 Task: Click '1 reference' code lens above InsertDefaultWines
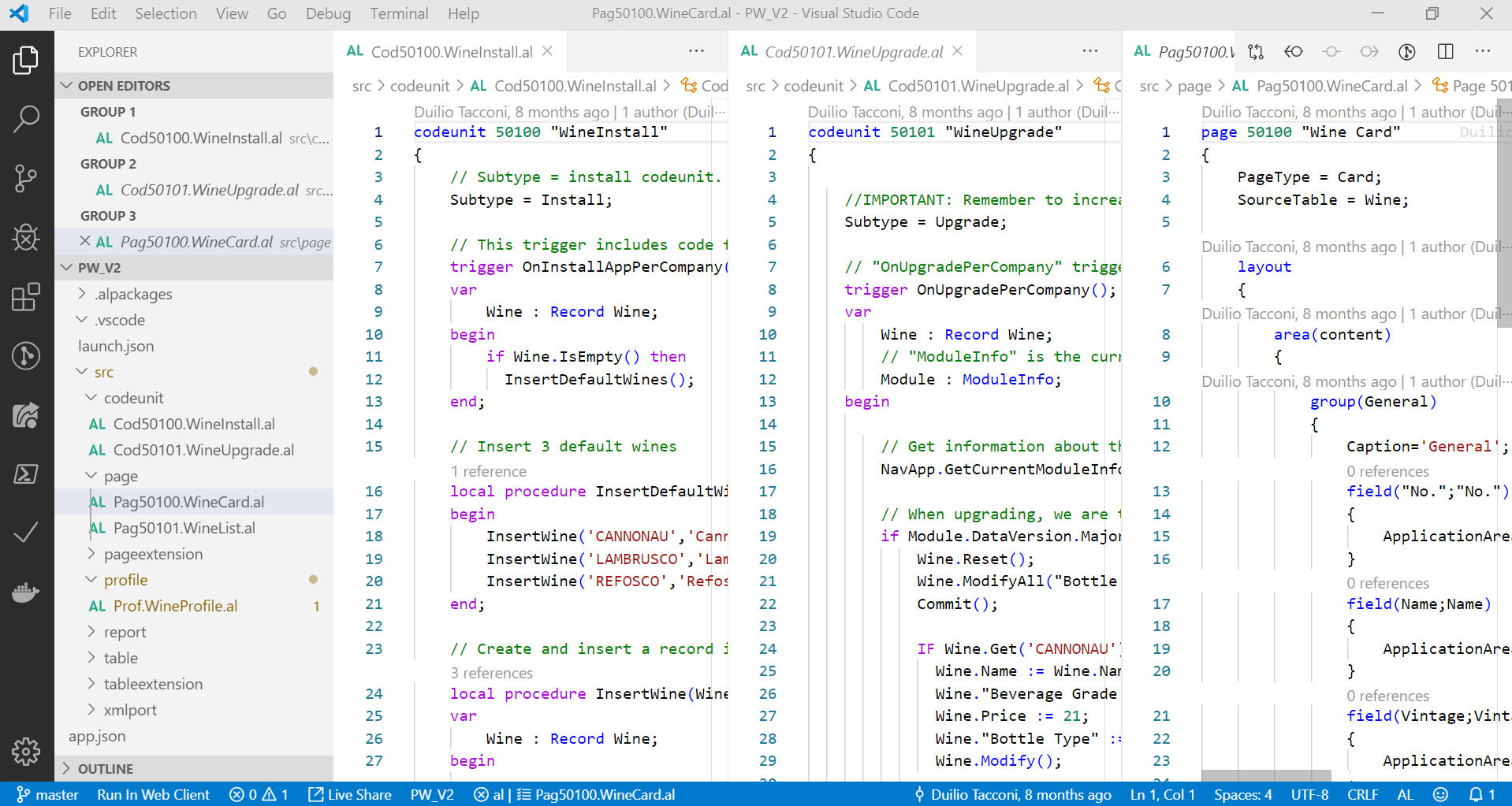(x=488, y=471)
